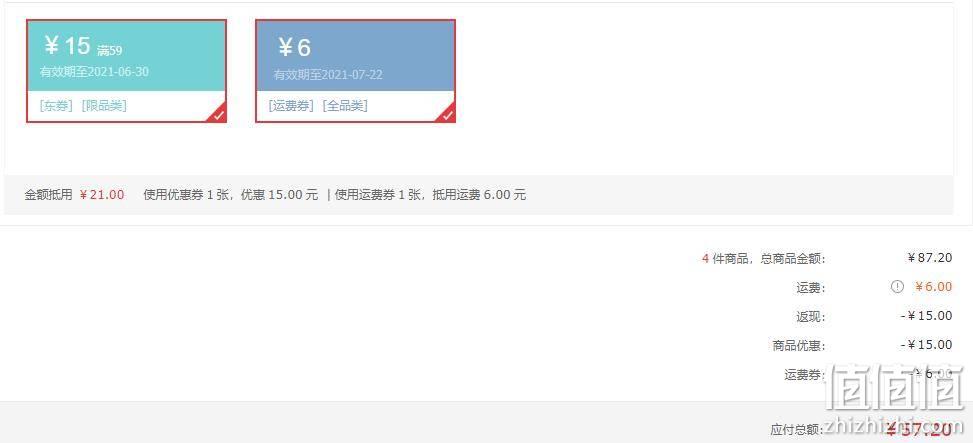Click the 4 件商品 item count
The image size is (973, 443).
click(725, 259)
